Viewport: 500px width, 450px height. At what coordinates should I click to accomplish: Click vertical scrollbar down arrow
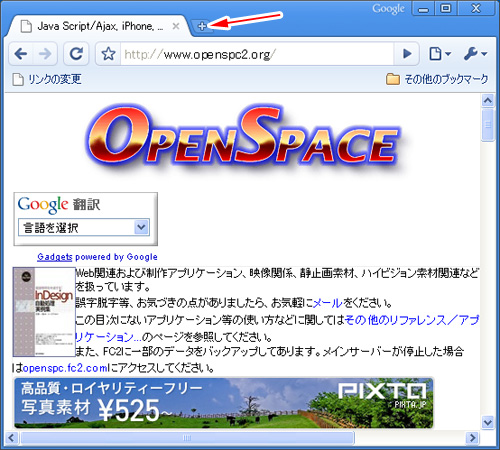click(x=488, y=422)
